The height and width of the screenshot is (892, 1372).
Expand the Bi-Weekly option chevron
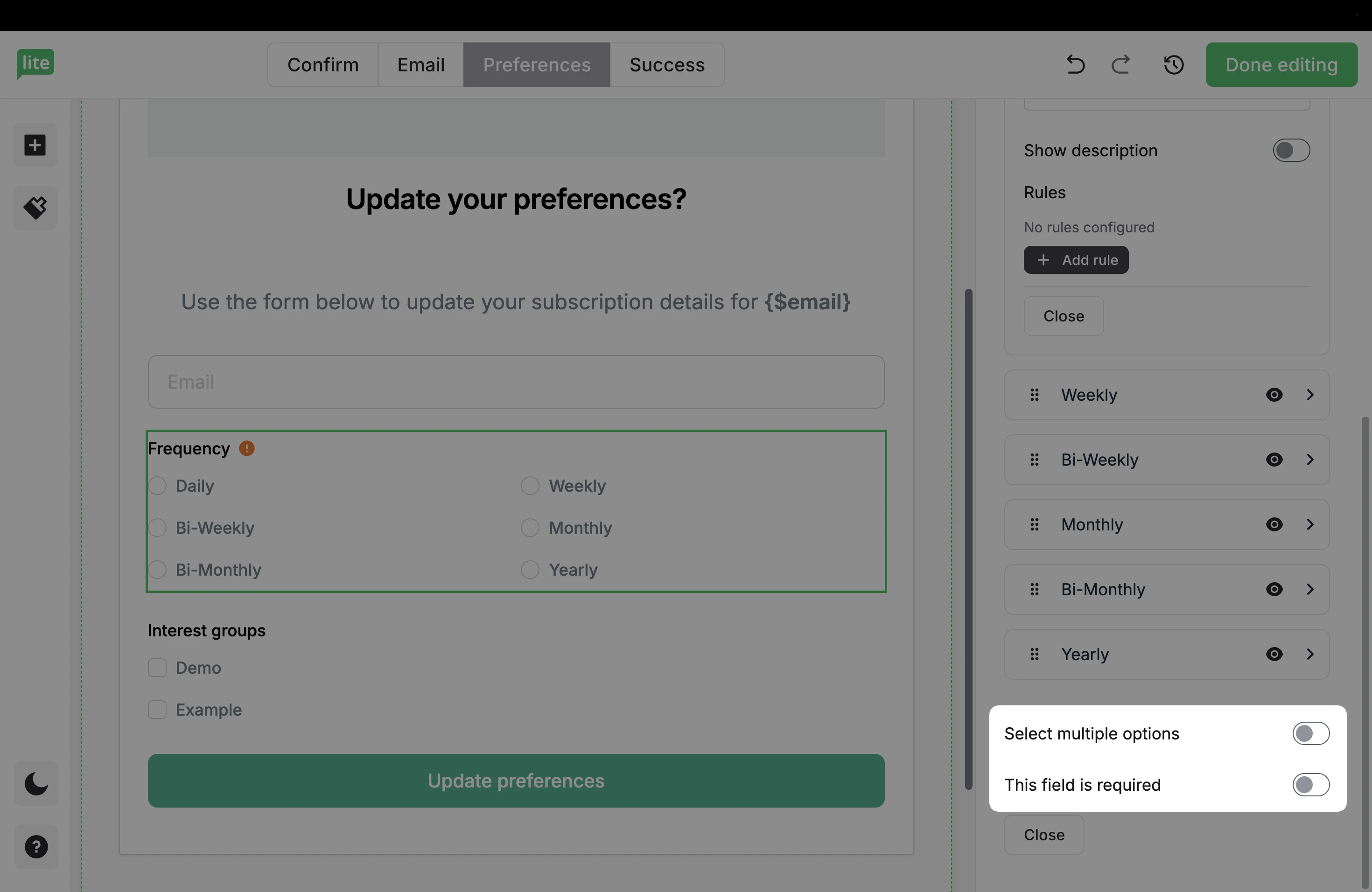[1310, 460]
